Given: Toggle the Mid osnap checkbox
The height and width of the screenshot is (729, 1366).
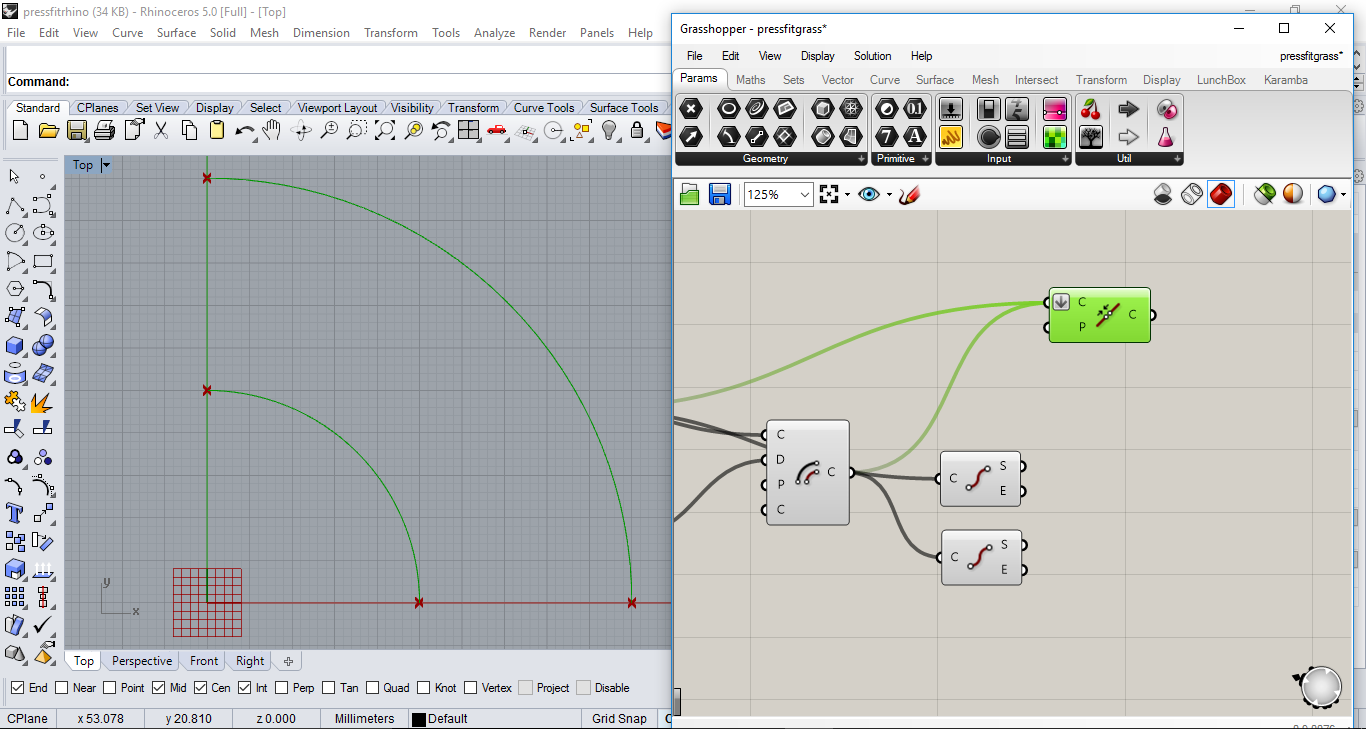Looking at the screenshot, I should coord(158,688).
